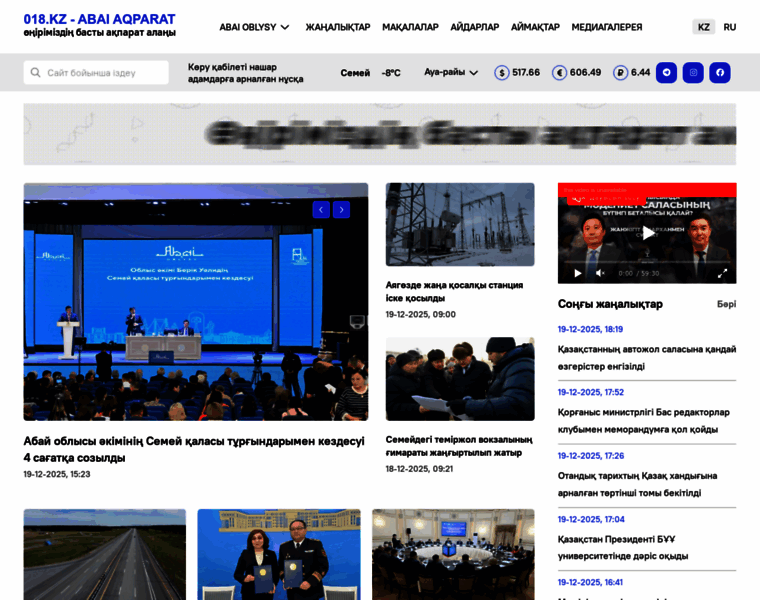This screenshot has height=600, width=760.
Task: Click the ruble currency icon
Action: (x=620, y=73)
